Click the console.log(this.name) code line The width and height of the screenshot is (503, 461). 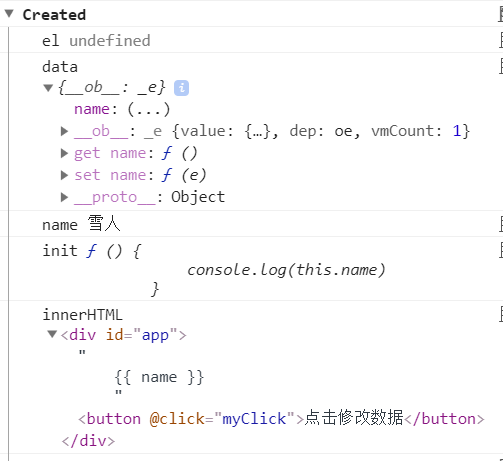(x=286, y=270)
